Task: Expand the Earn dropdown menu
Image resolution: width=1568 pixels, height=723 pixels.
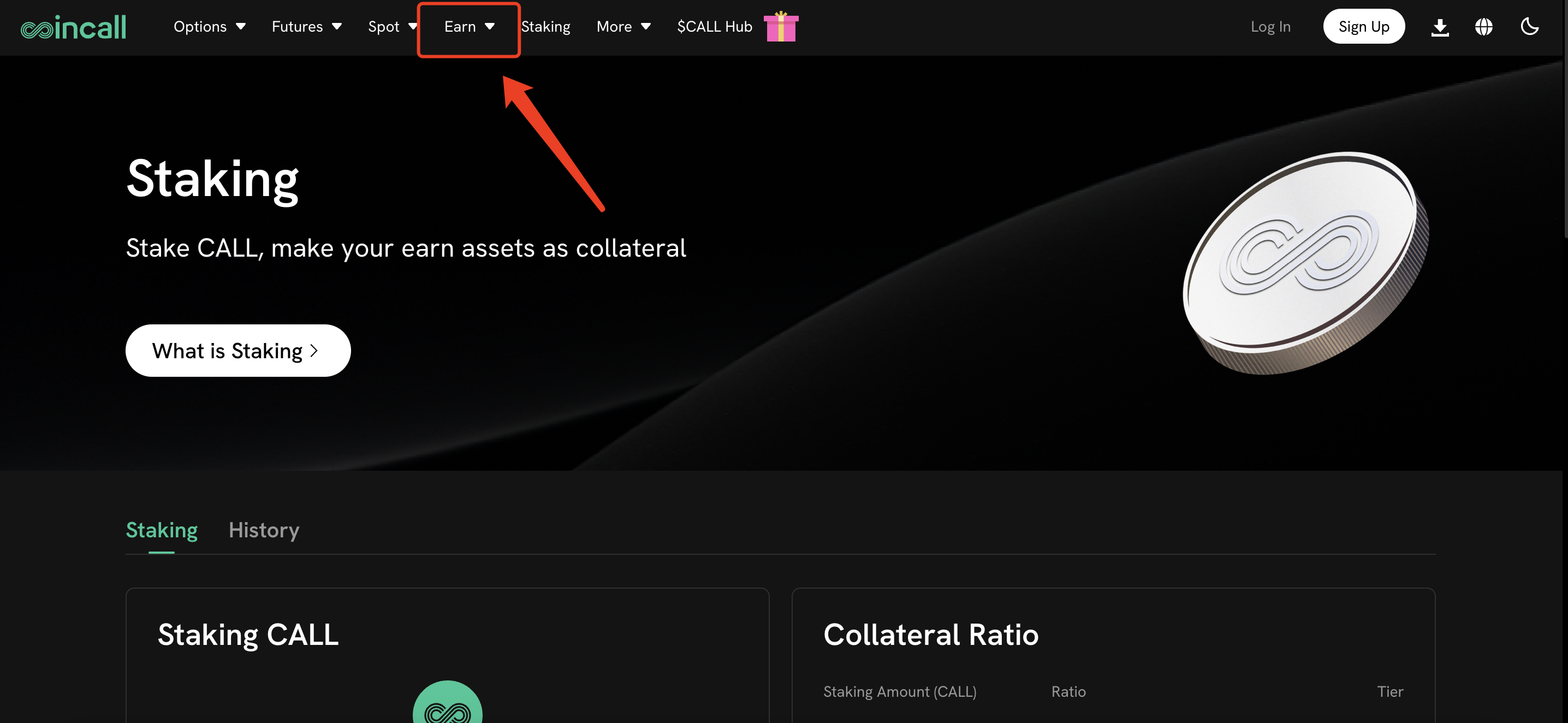Action: [470, 27]
